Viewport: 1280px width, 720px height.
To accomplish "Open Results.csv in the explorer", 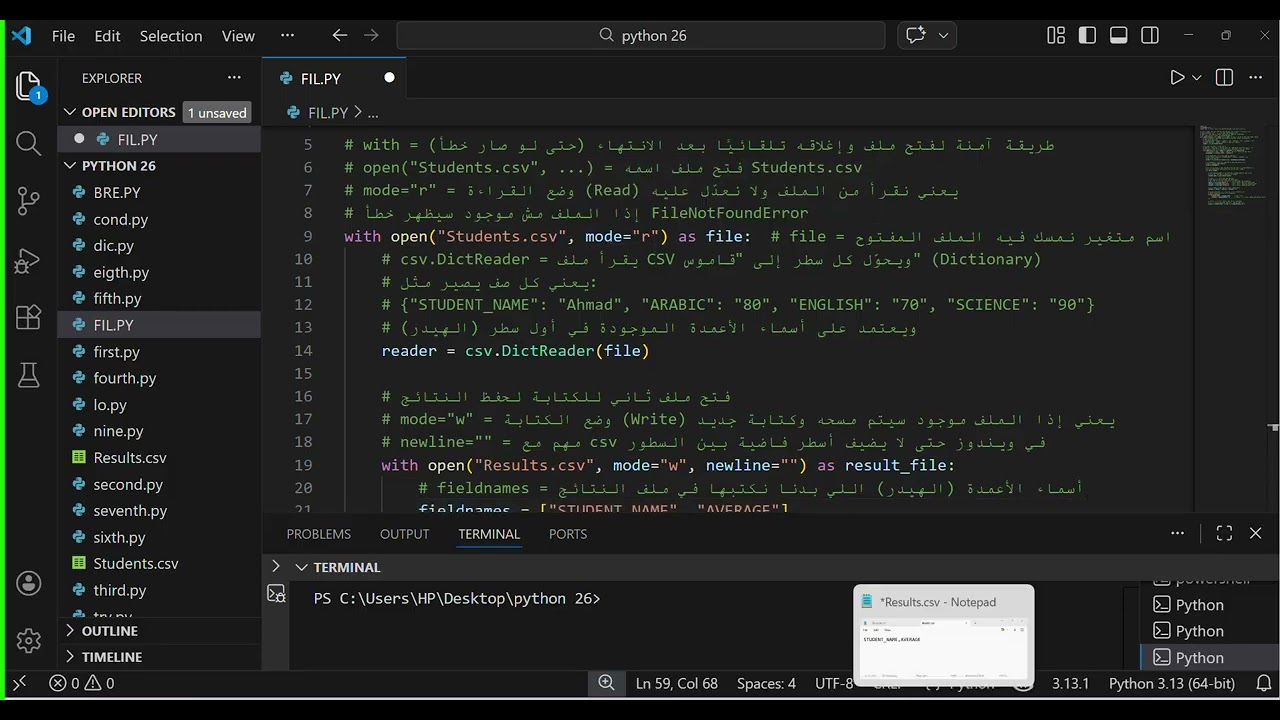I will point(130,458).
